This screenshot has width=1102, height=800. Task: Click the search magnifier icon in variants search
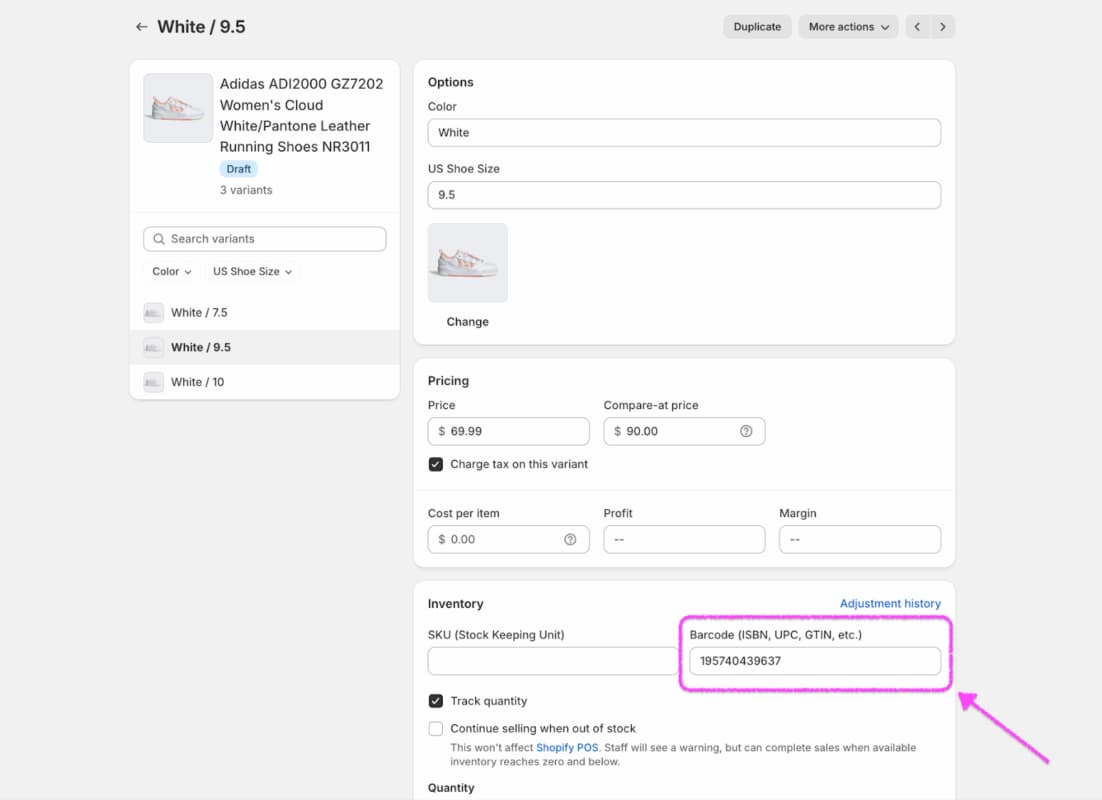[159, 239]
